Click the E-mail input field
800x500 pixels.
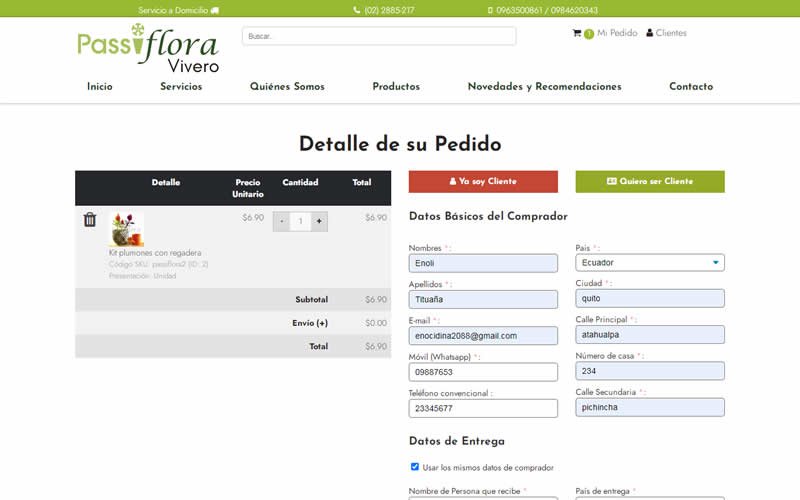[x=483, y=336]
